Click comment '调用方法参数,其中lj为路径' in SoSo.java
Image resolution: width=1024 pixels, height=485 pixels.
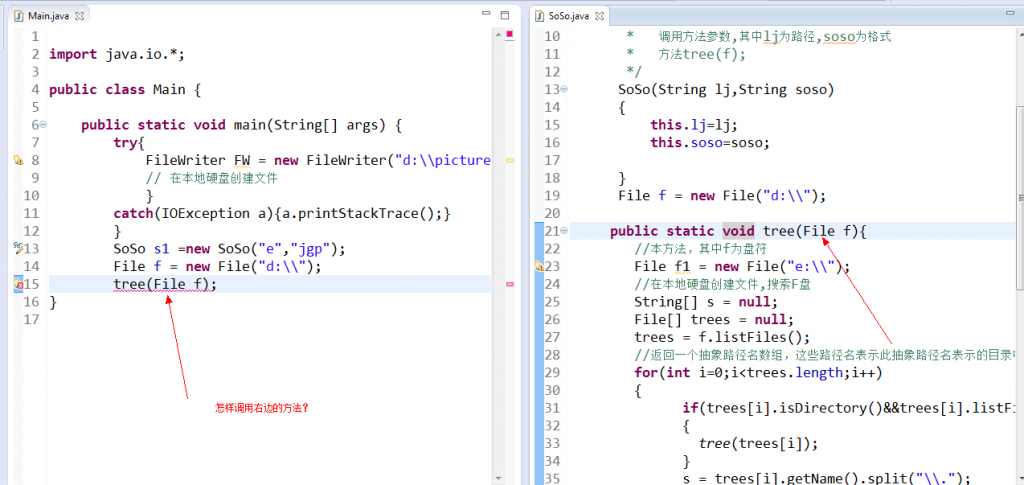point(775,37)
